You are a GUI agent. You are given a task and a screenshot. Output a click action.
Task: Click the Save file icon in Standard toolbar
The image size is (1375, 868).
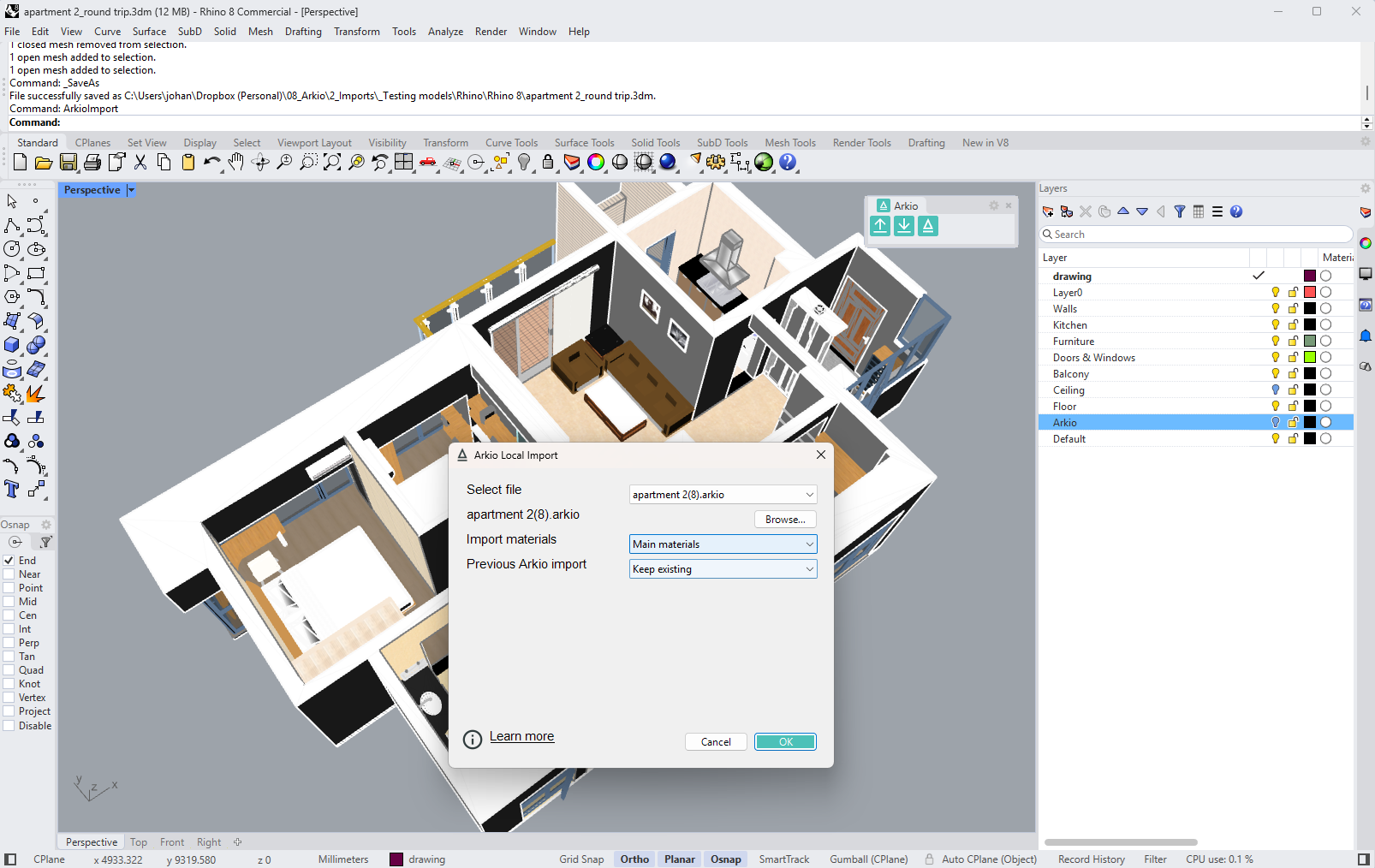click(x=68, y=162)
